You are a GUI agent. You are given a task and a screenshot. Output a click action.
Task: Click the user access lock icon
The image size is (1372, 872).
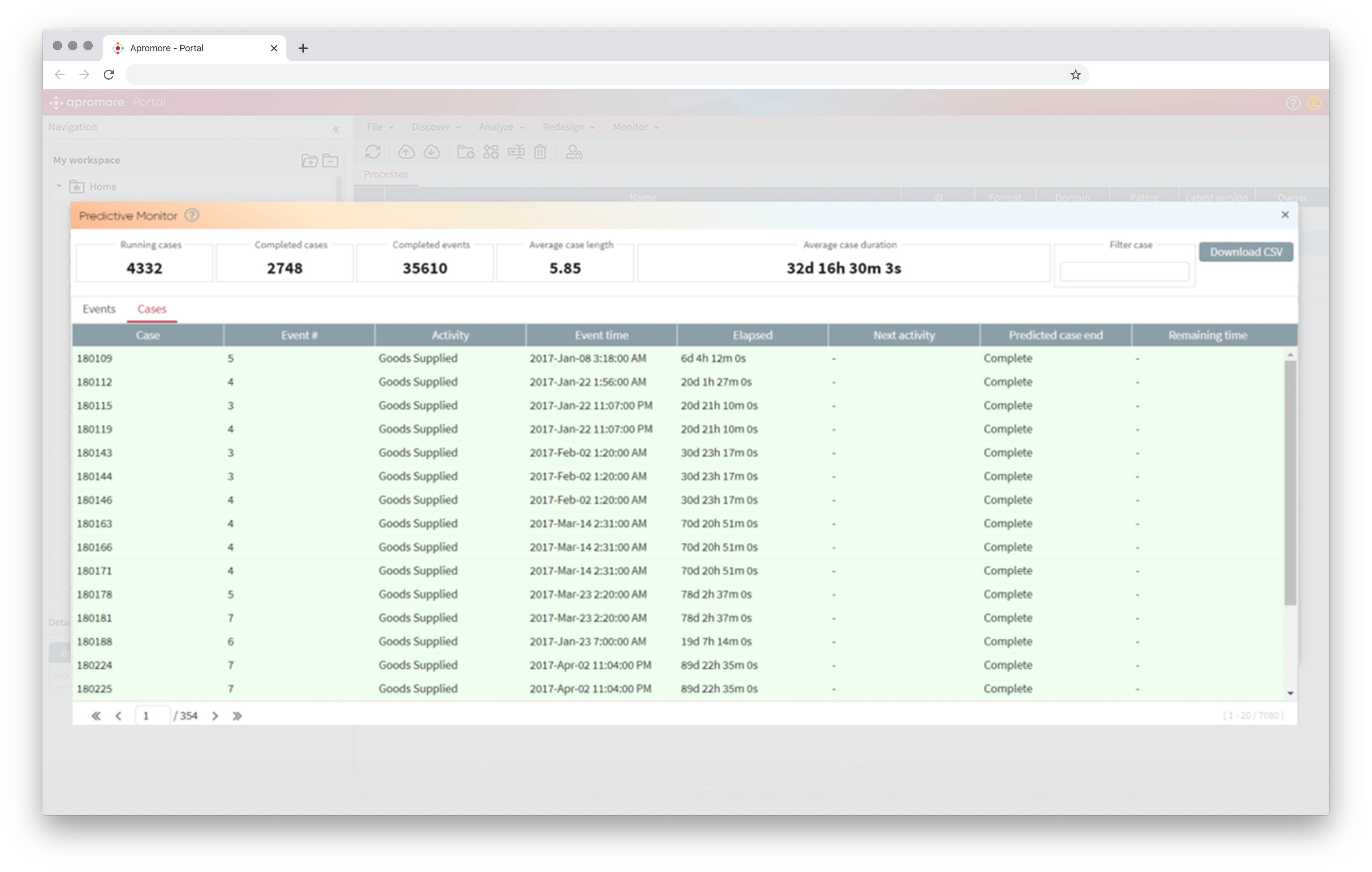573,152
